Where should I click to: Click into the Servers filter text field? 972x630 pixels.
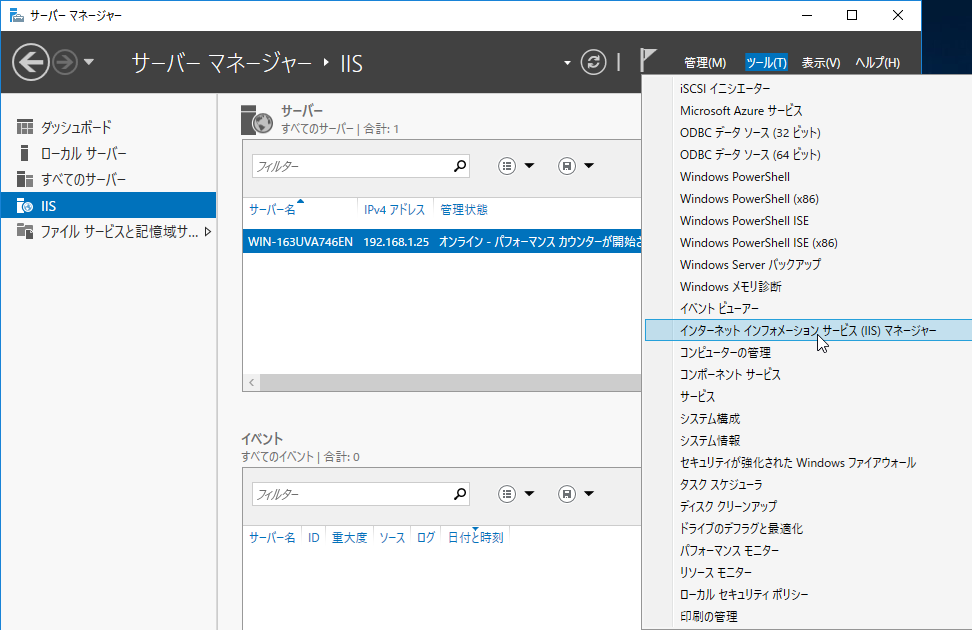click(350, 166)
